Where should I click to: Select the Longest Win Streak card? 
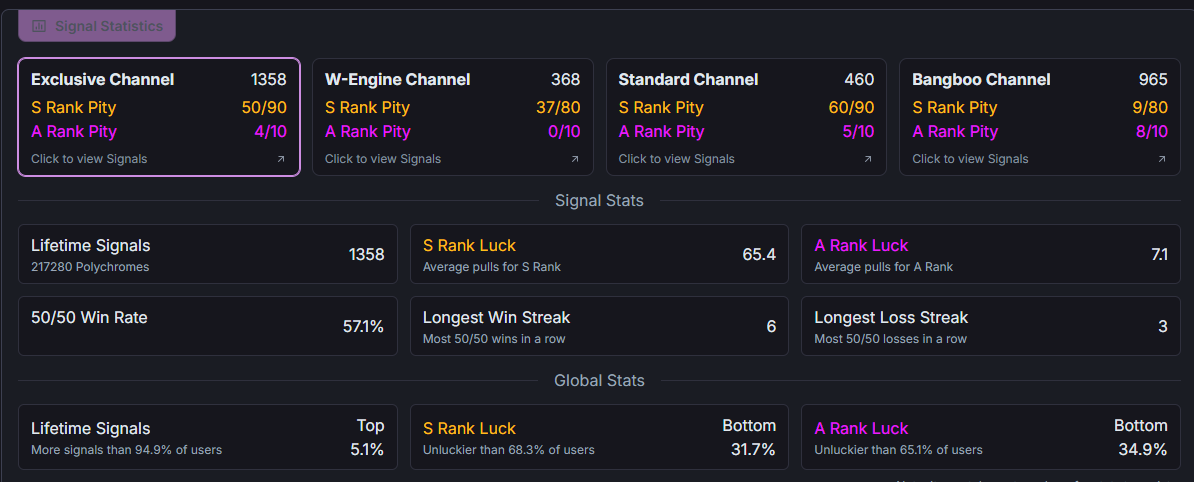click(599, 326)
